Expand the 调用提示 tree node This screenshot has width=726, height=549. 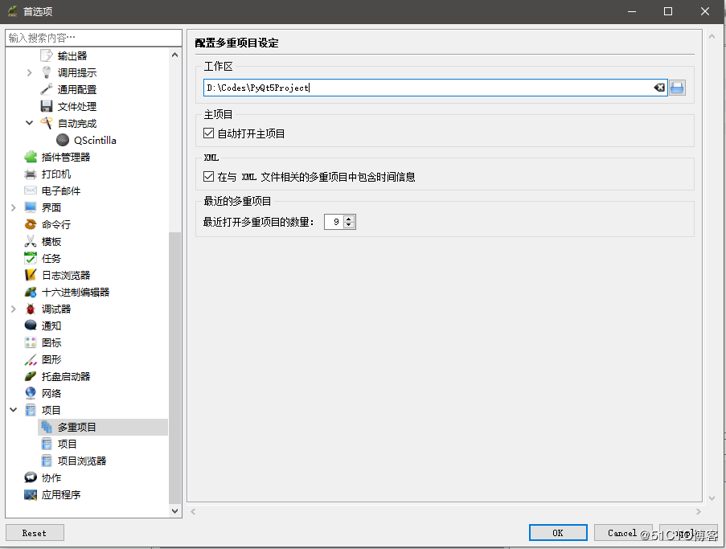[29, 73]
